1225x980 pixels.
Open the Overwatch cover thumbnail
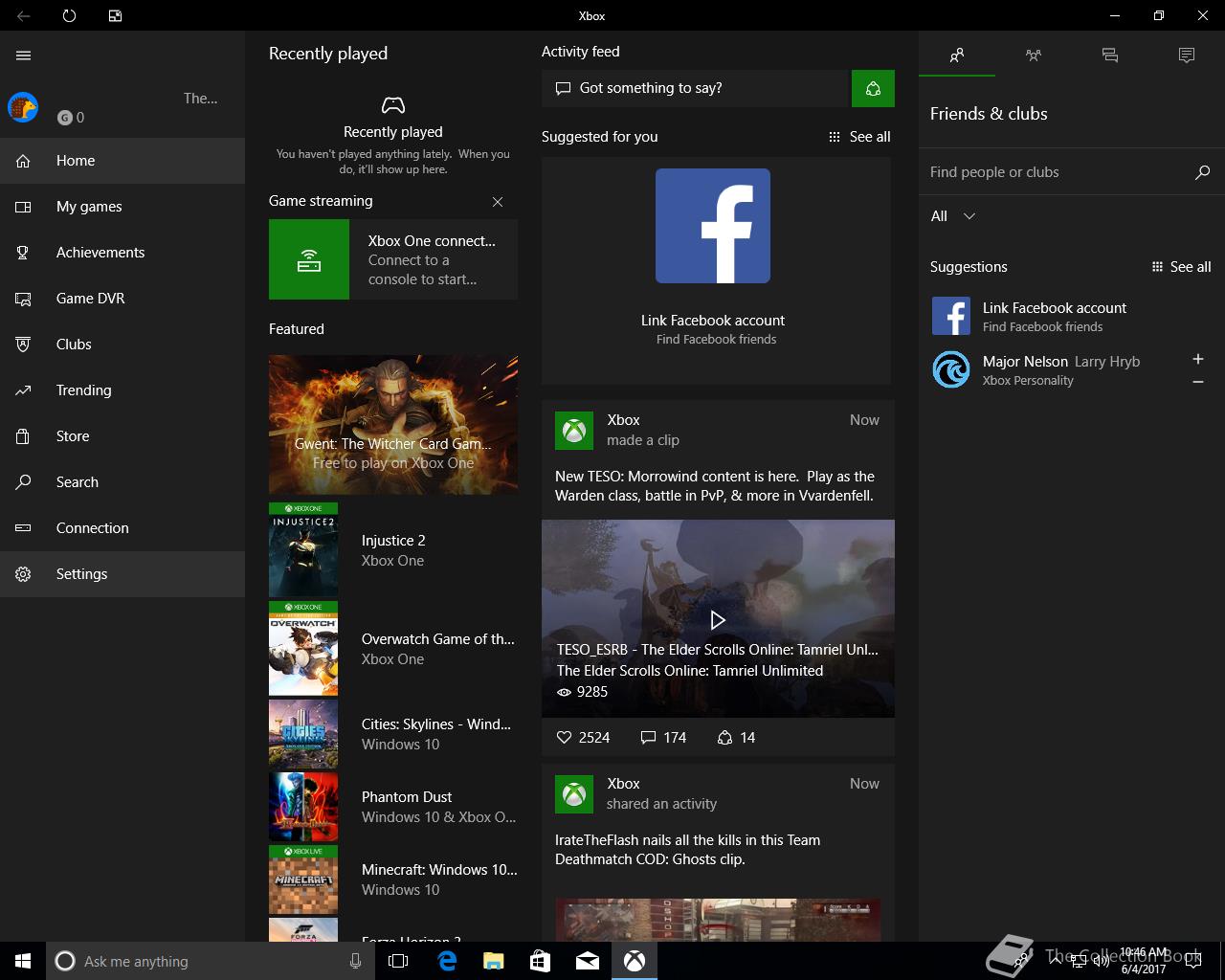[303, 648]
